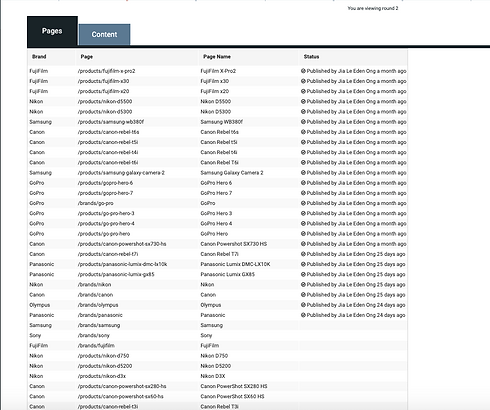Click the published icon for GoPro Hero 6
Screen dimensions: 490x410
(x=303, y=183)
